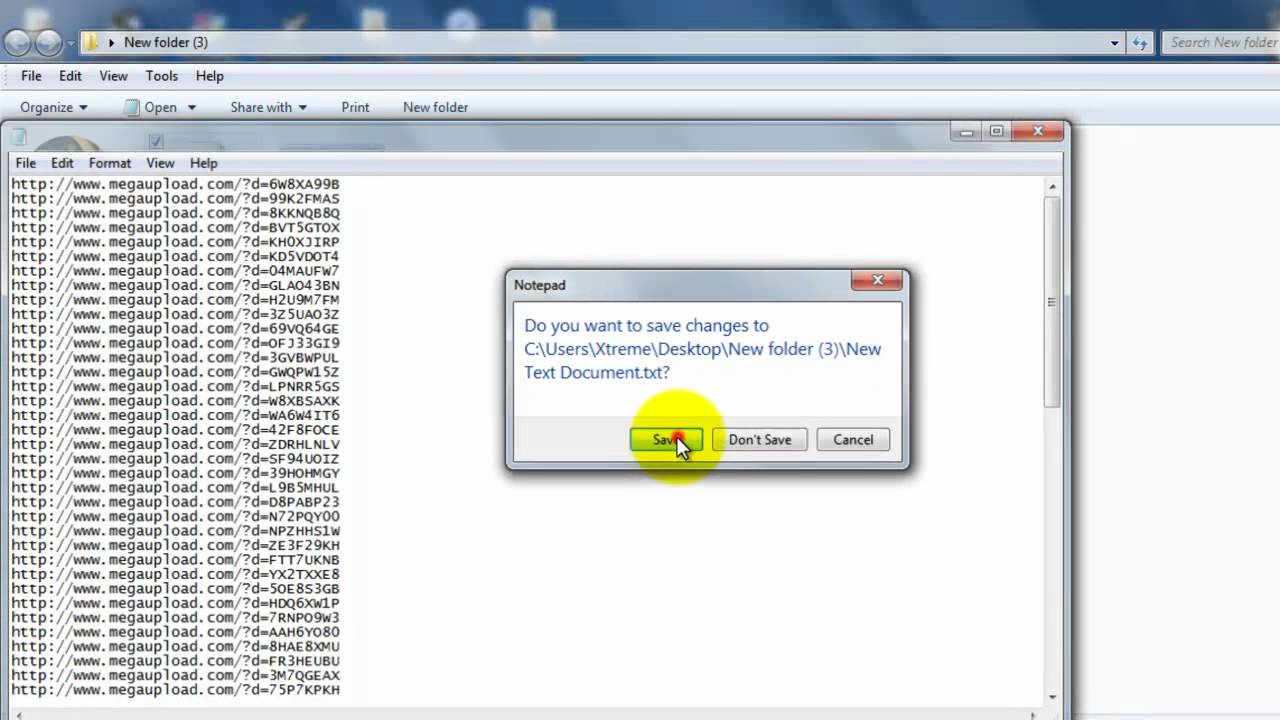Screen dimensions: 1280x720
Task: Close the Notepad save dialog
Action: tap(877, 281)
